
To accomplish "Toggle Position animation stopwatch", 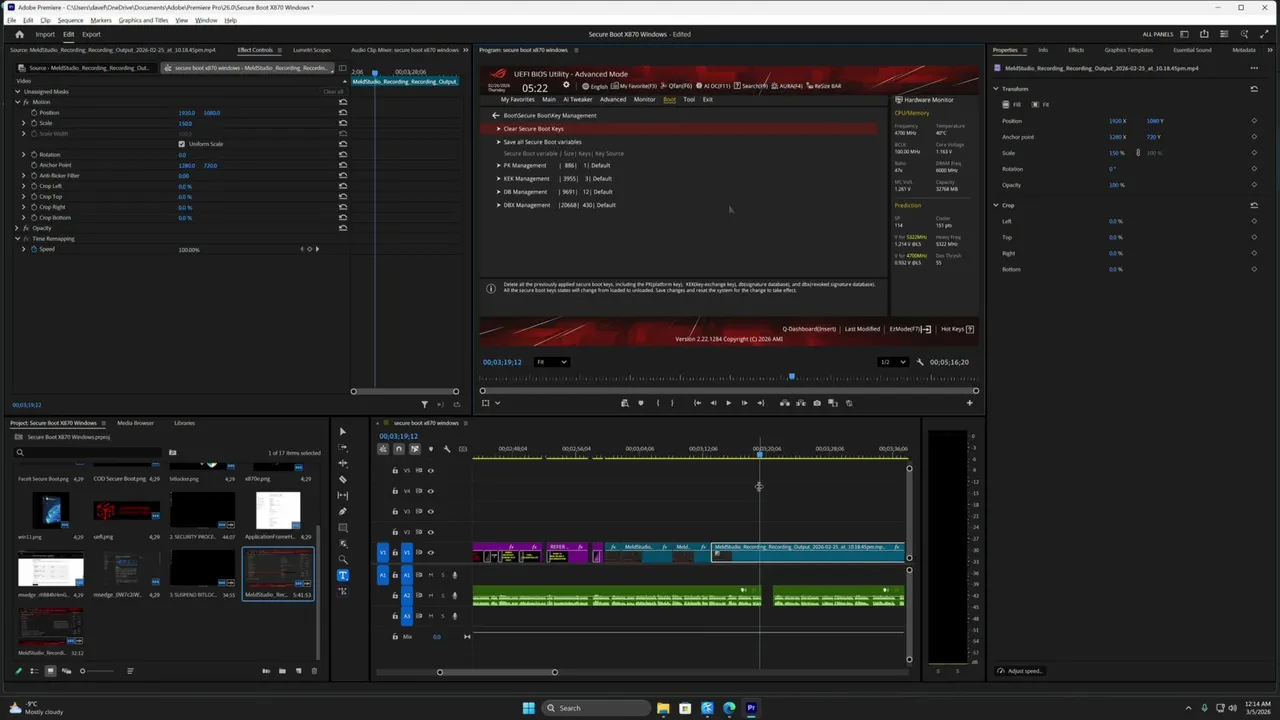I will click(33, 113).
